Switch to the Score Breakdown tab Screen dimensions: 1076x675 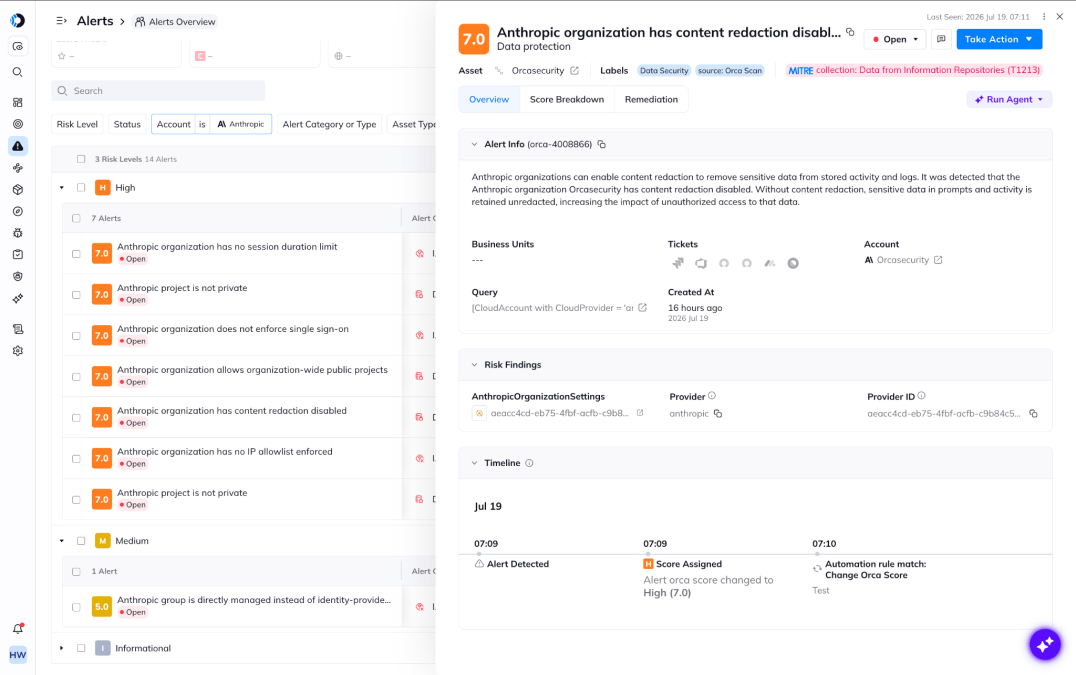[567, 99]
